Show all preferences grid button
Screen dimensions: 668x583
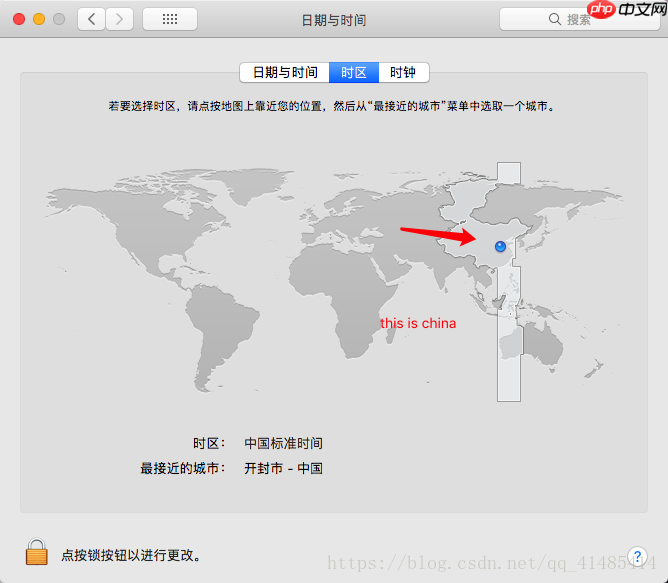[x=170, y=19]
